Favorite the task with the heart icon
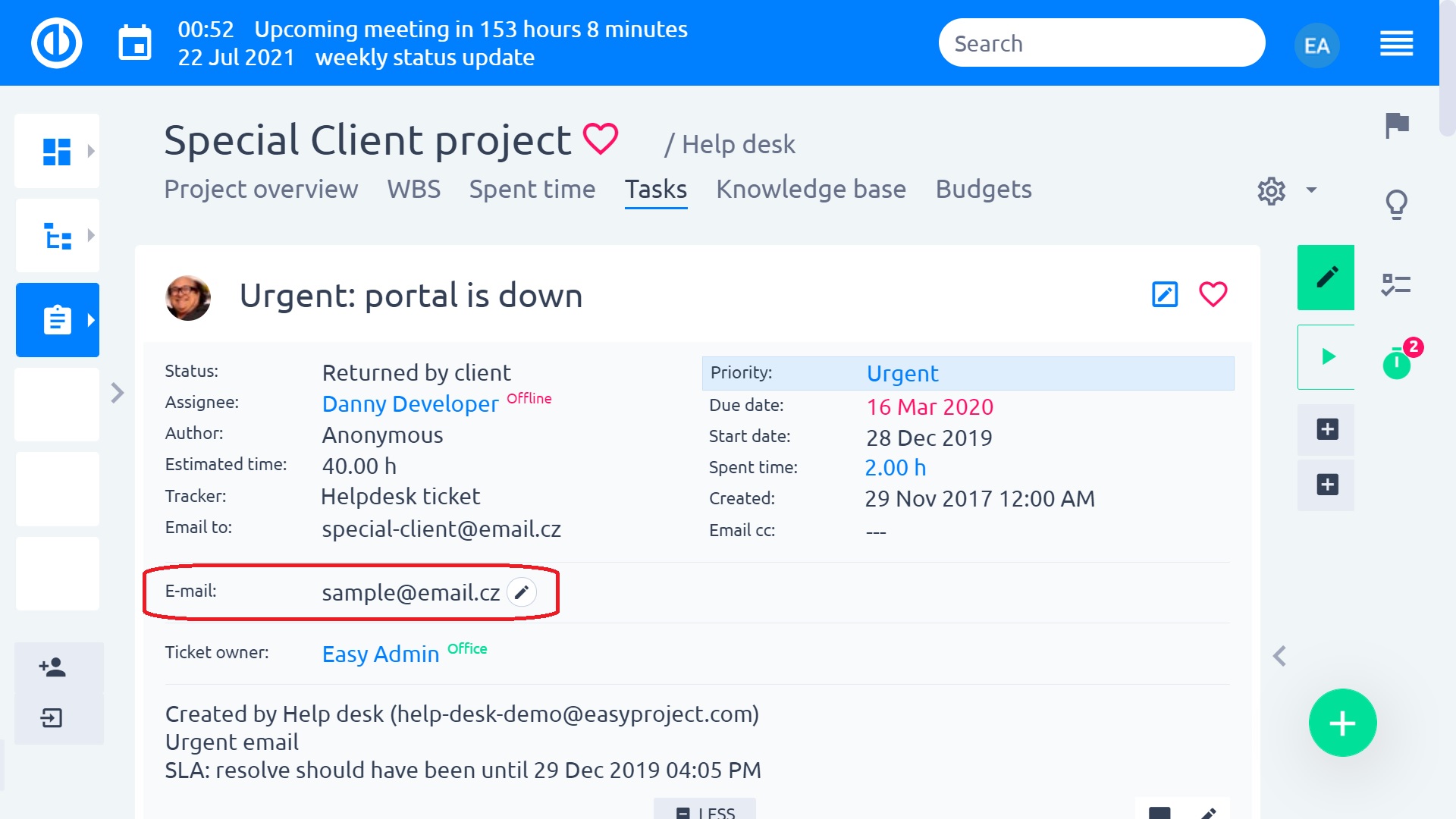This screenshot has height=819, width=1456. [x=1213, y=294]
